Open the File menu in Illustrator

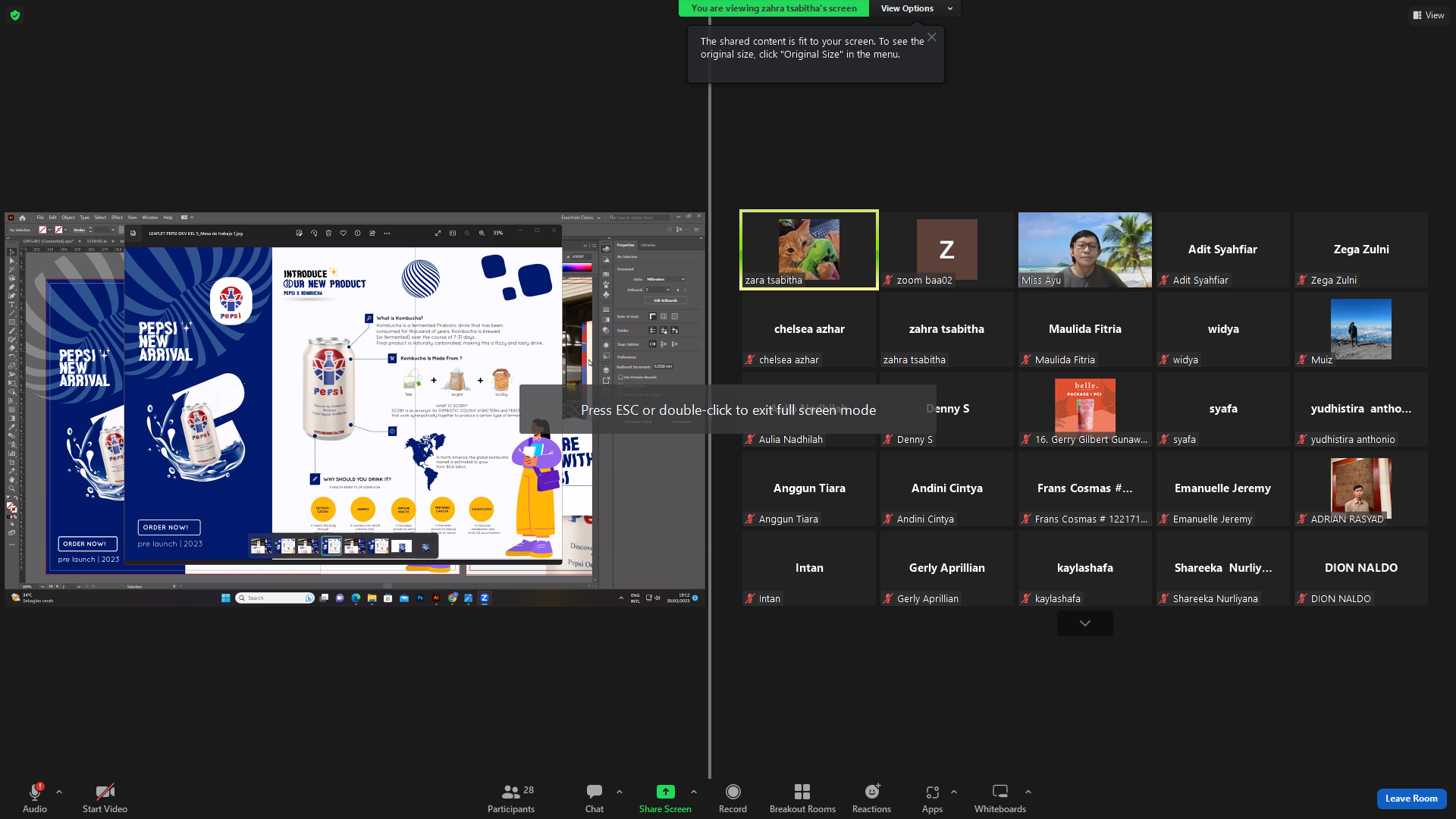tap(40, 218)
